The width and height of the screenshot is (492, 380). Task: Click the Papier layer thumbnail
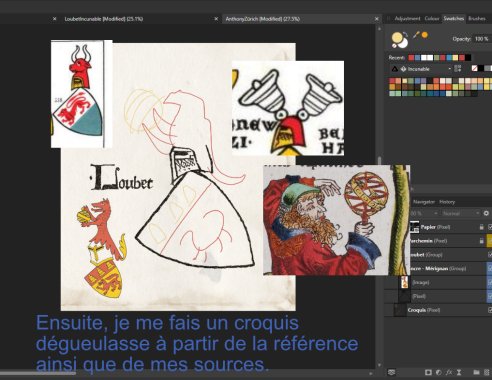(414, 227)
